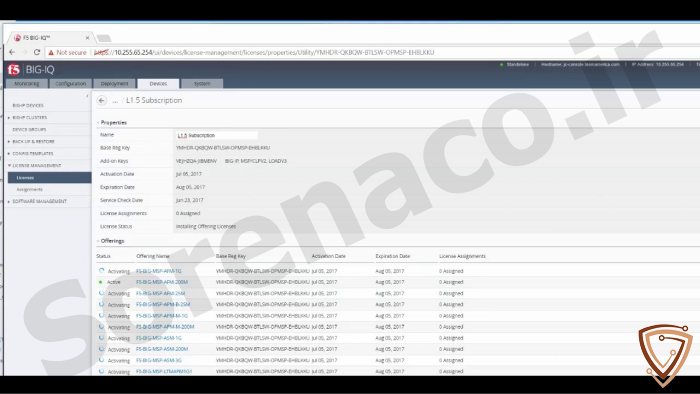Switch to the Configuration tab
Screen dimensions: 700x394
[x=71, y=83]
